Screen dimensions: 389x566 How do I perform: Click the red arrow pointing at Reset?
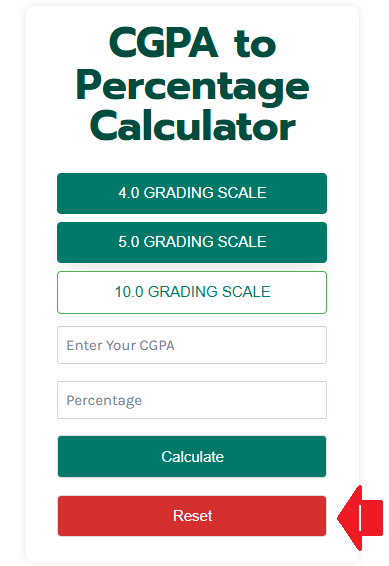coord(360,518)
